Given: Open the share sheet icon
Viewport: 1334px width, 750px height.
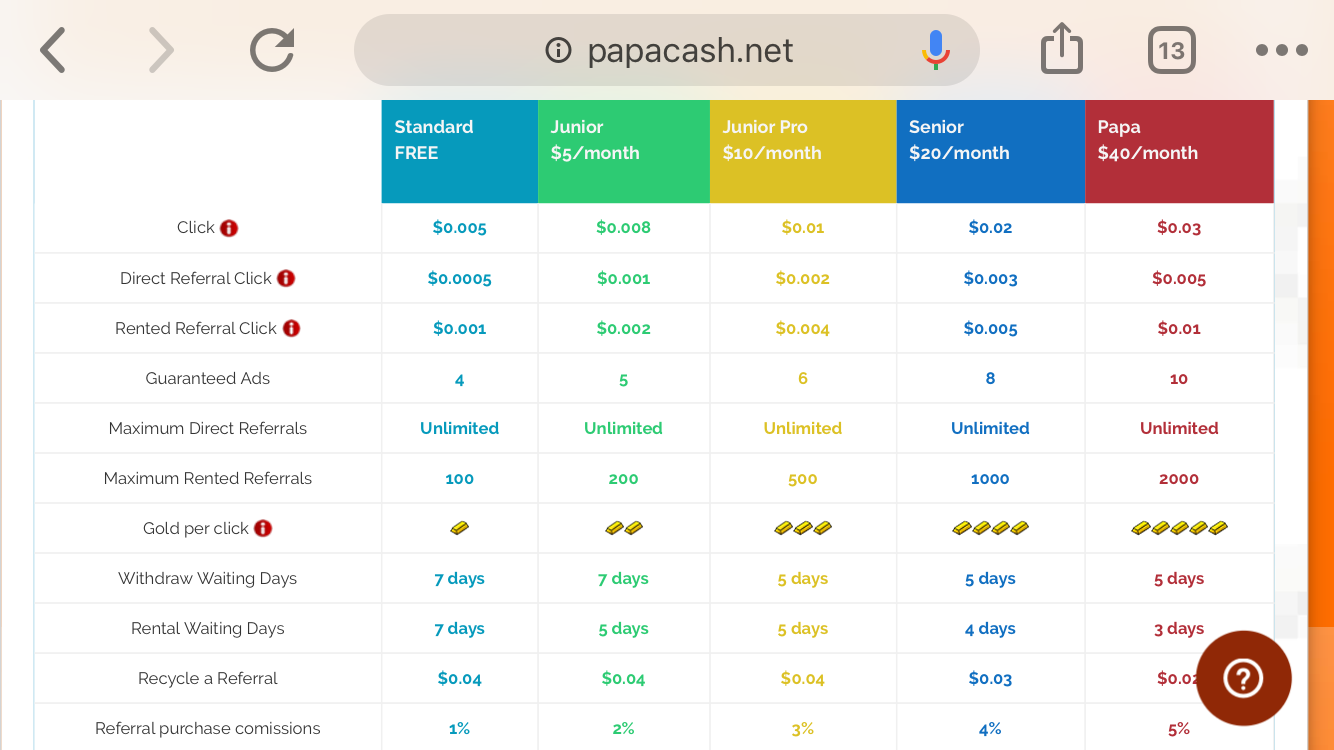Looking at the screenshot, I should [x=1062, y=50].
